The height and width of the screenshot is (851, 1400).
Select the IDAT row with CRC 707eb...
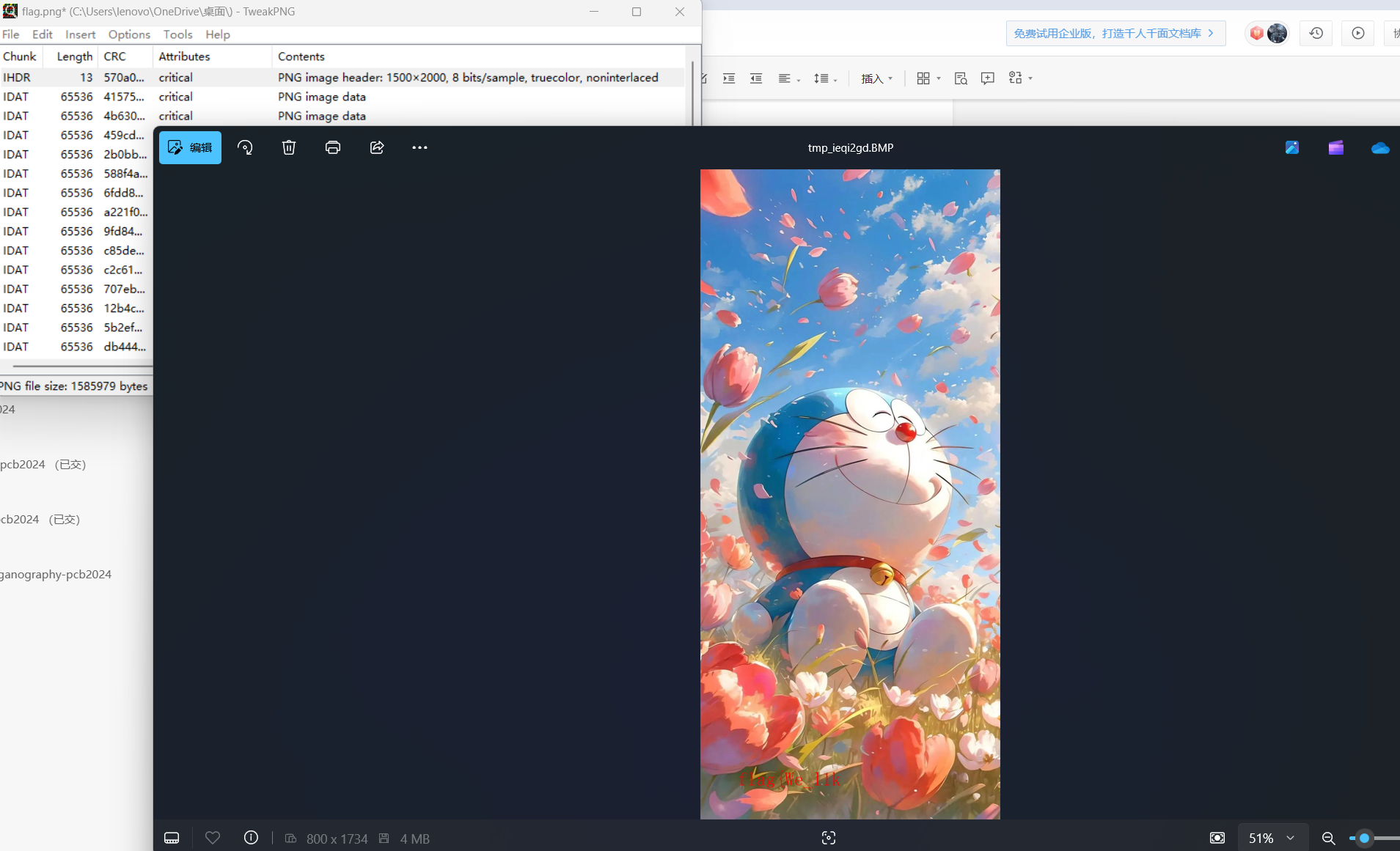tap(76, 289)
